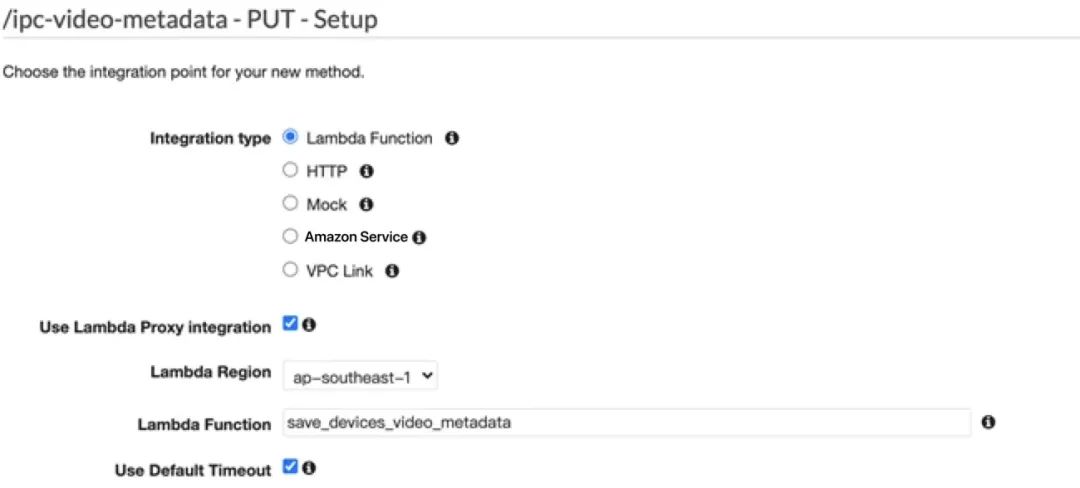
Task: Click the 'Use Default Timeout' label text
Action: coord(192,471)
